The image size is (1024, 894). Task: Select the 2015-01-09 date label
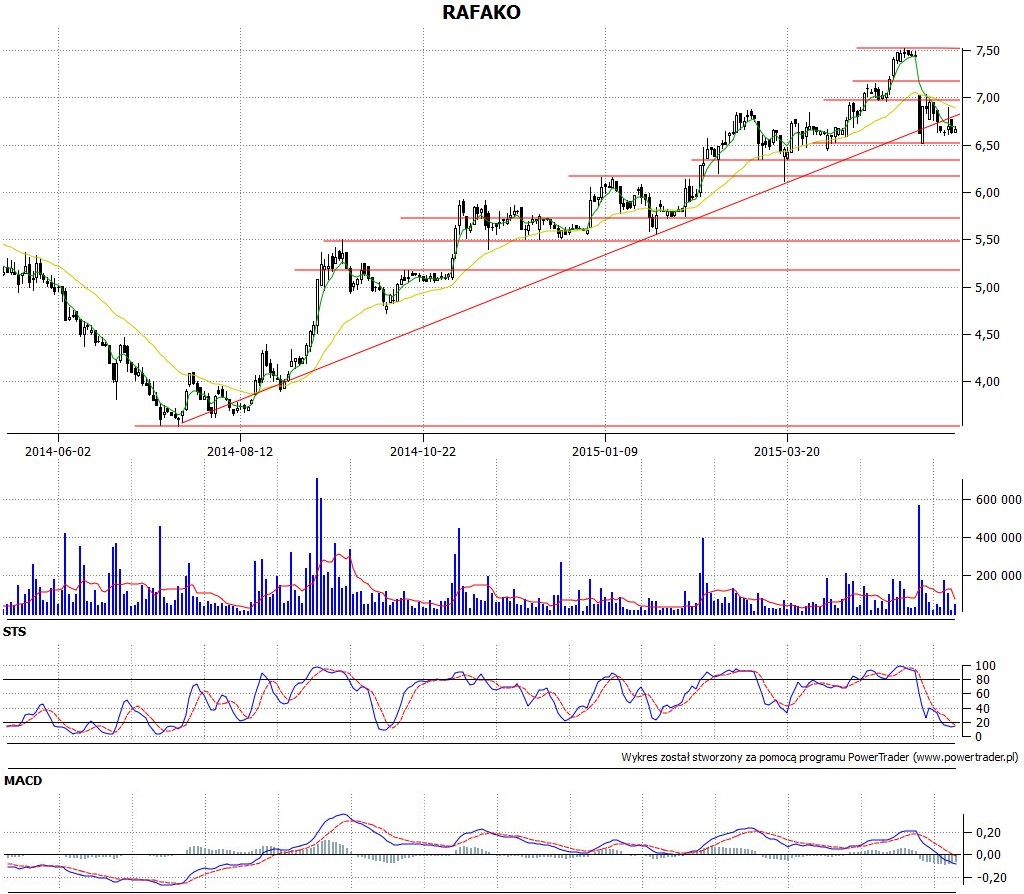click(605, 451)
